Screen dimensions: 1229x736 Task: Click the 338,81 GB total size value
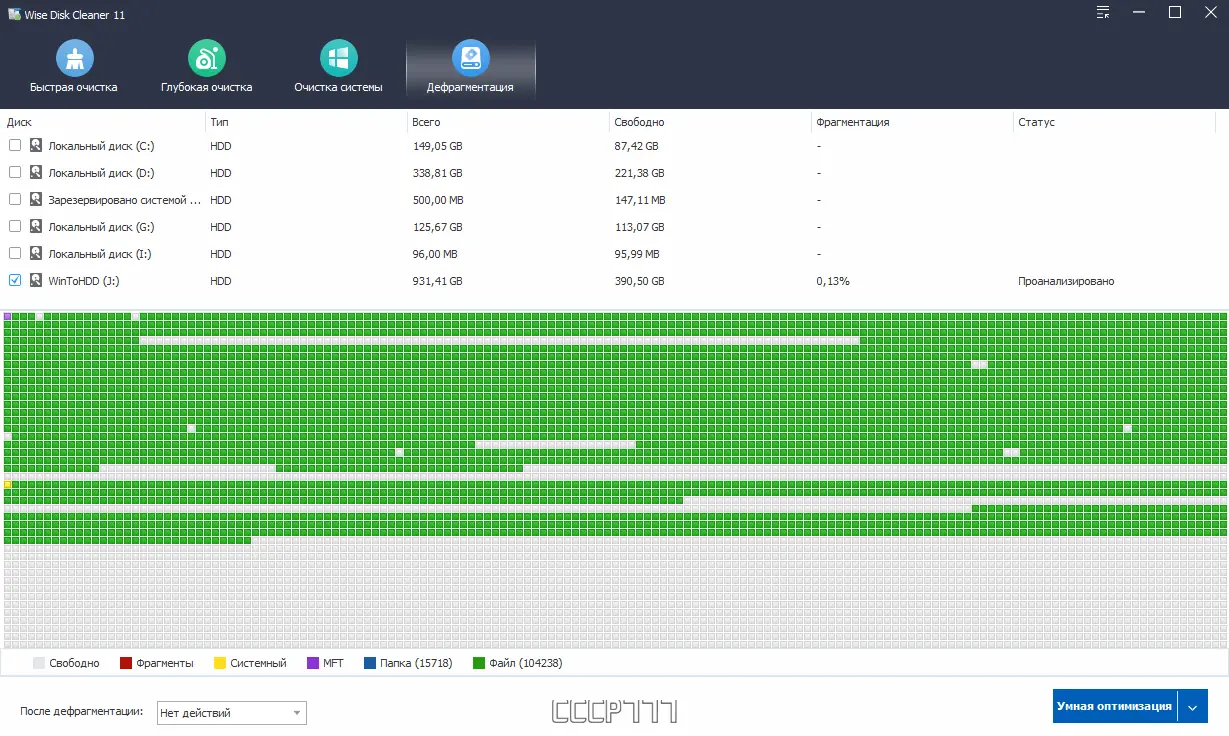[x=438, y=173]
